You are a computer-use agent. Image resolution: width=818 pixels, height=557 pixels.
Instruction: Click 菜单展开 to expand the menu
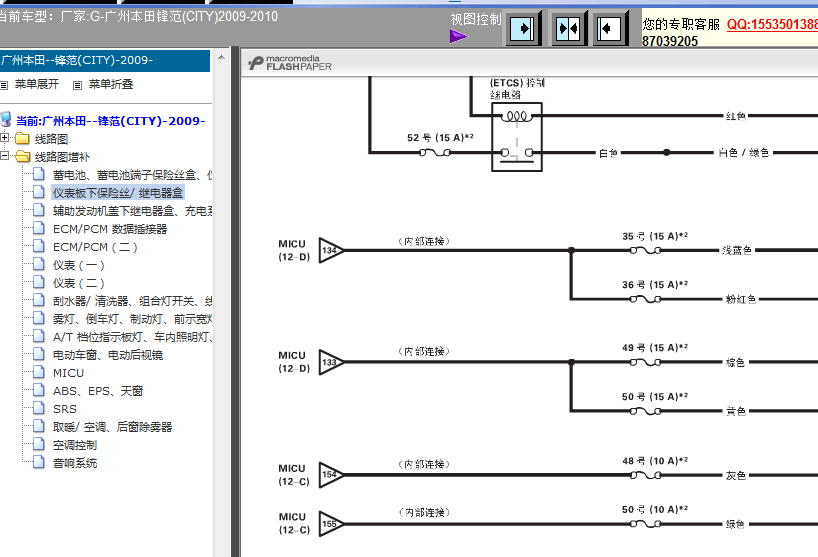click(x=37, y=84)
